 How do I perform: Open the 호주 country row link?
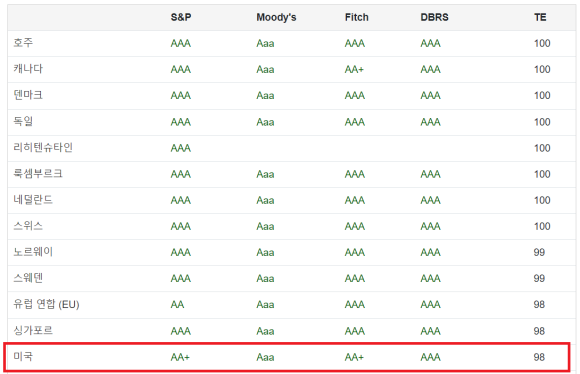[x=23, y=43]
